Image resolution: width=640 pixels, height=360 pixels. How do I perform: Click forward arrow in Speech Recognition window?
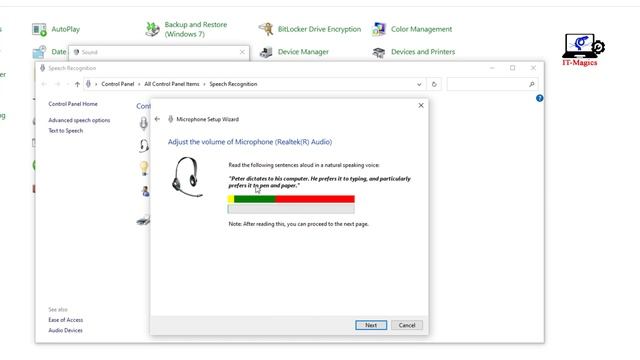point(58,84)
